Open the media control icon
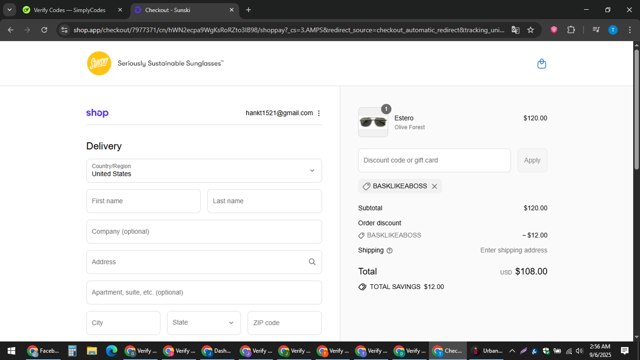 596,30
